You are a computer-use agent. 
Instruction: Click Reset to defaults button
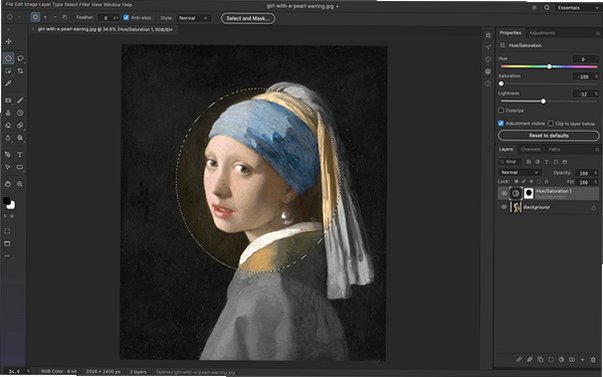pos(548,135)
